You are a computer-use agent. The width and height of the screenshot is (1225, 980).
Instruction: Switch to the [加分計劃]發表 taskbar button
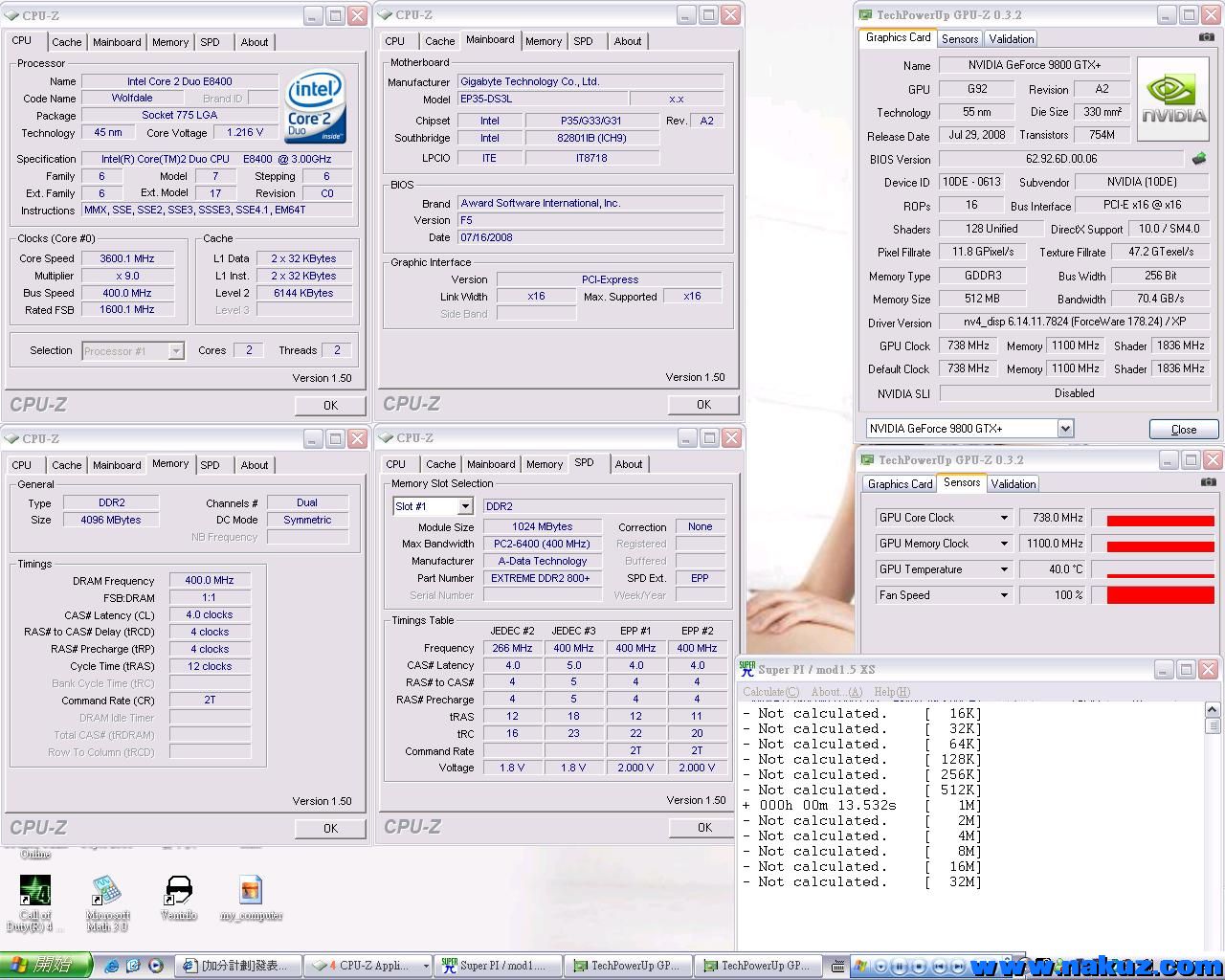click(x=239, y=967)
